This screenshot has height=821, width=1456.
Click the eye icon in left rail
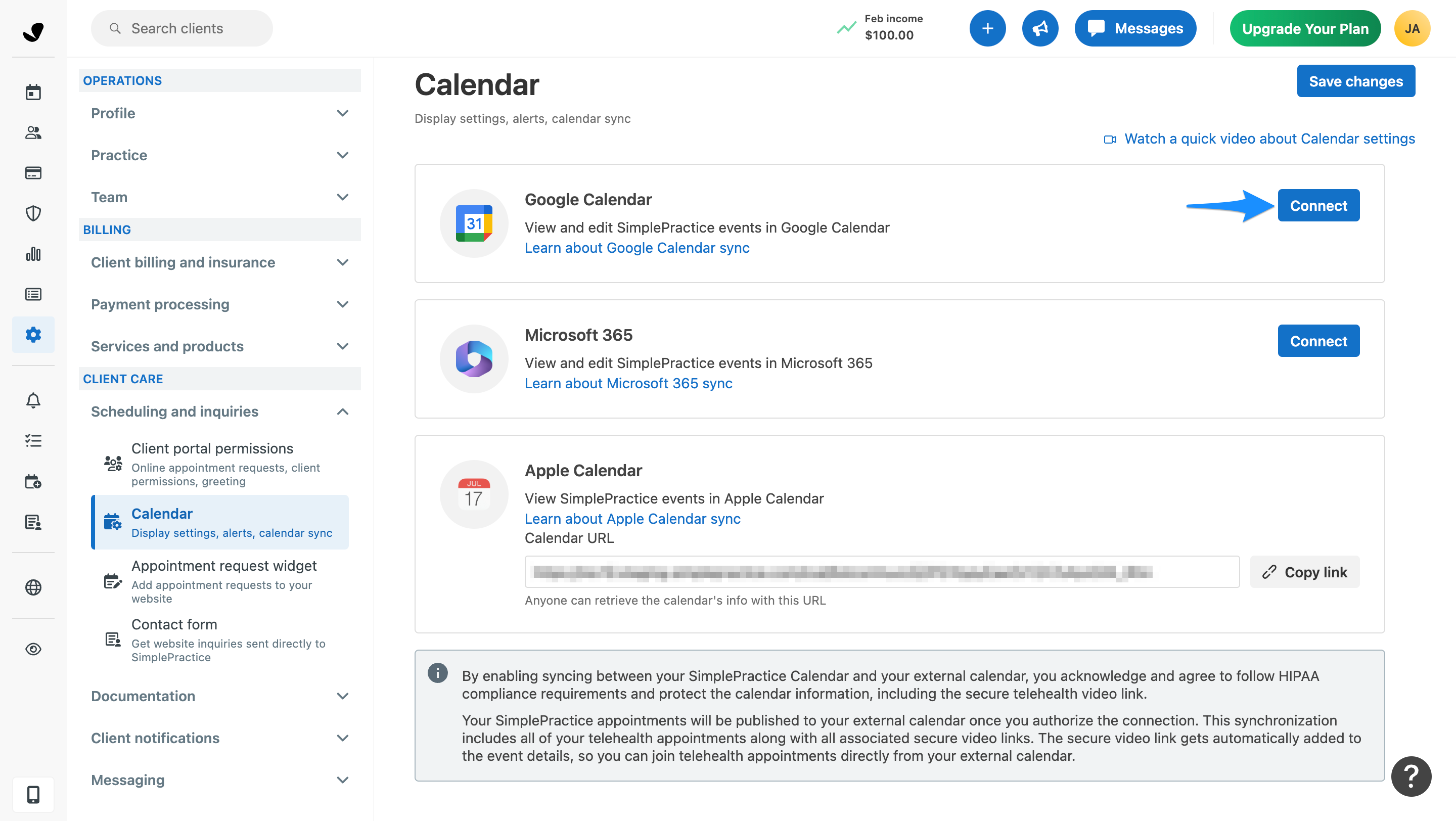pos(33,649)
